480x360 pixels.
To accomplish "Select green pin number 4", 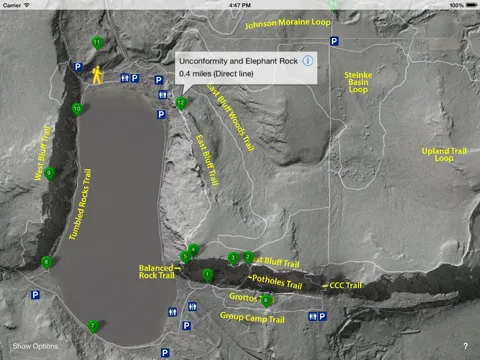I will pos(194,250).
